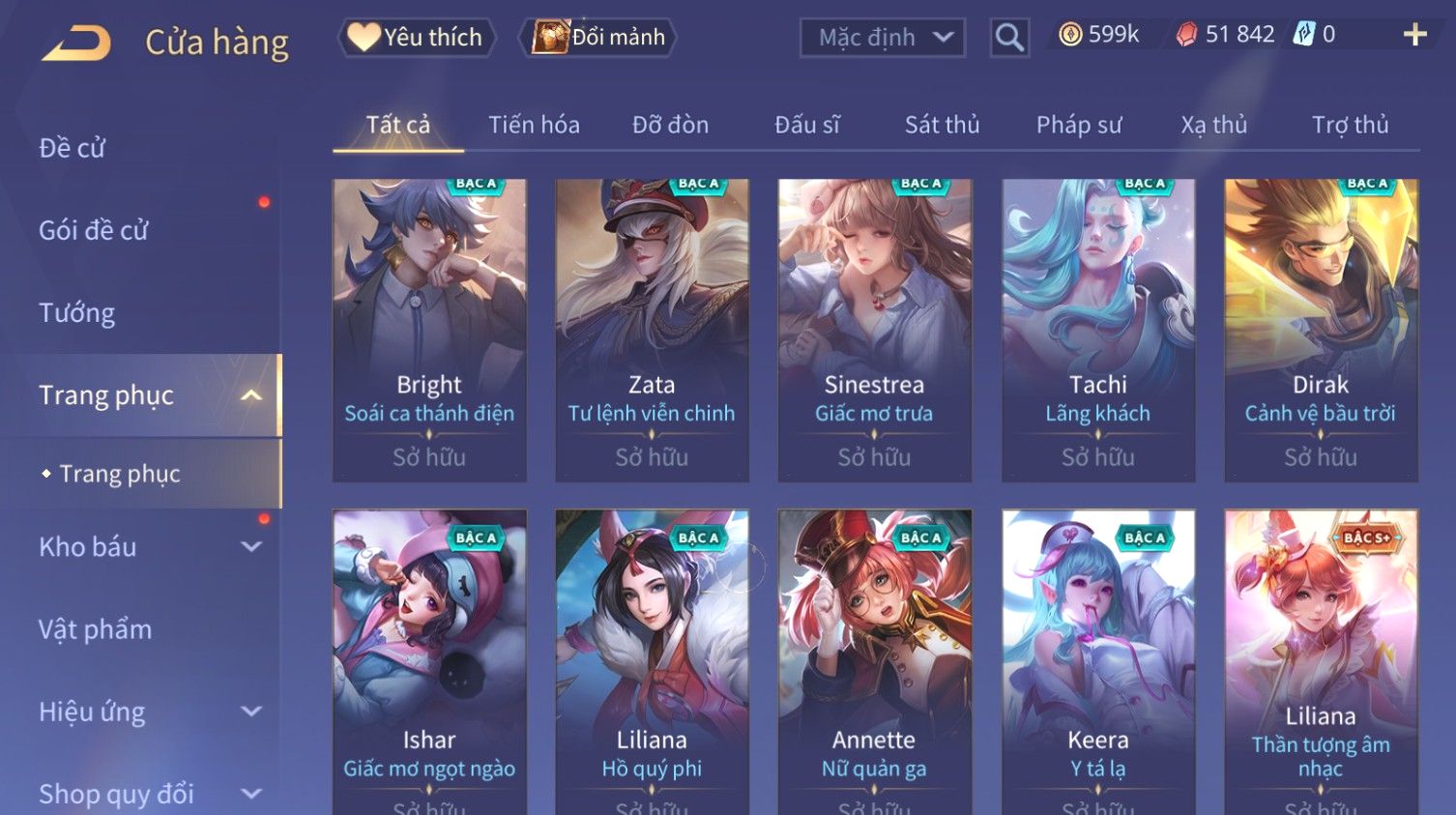Open Zata Tư lệnh viễn chinh skin card
Screen dimensions: 1456x815
(x=652, y=330)
